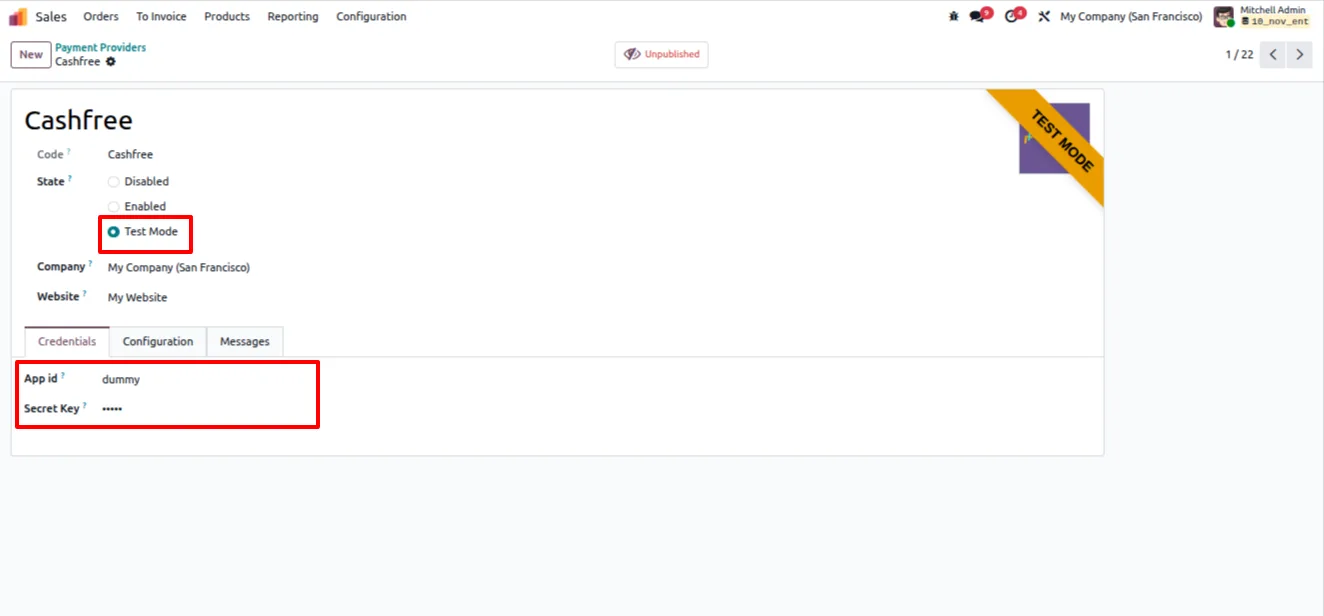Switch to the Credentials tab
1324x616 pixels.
(x=67, y=342)
